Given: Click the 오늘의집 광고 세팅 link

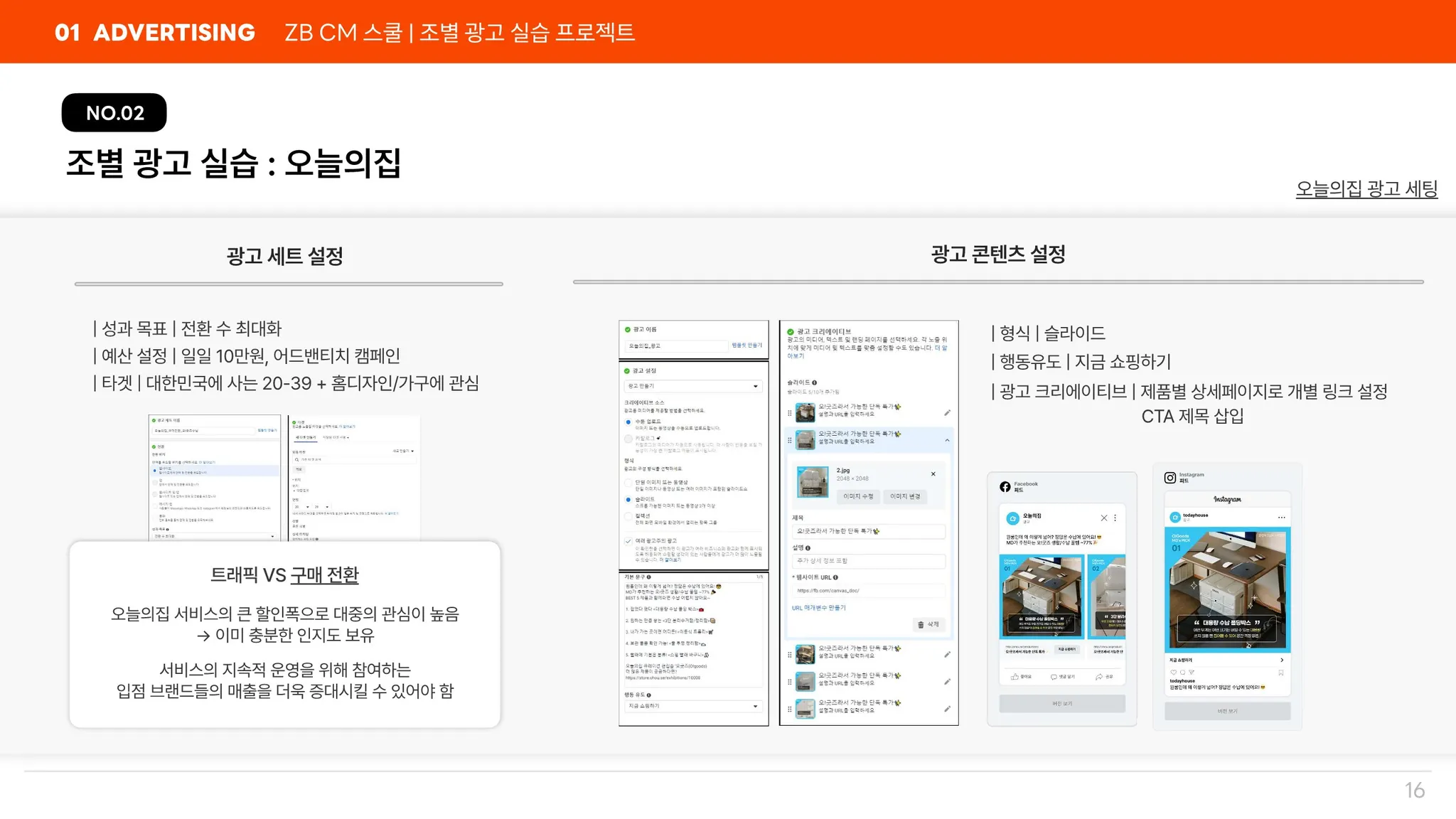Looking at the screenshot, I should pos(1366,189).
